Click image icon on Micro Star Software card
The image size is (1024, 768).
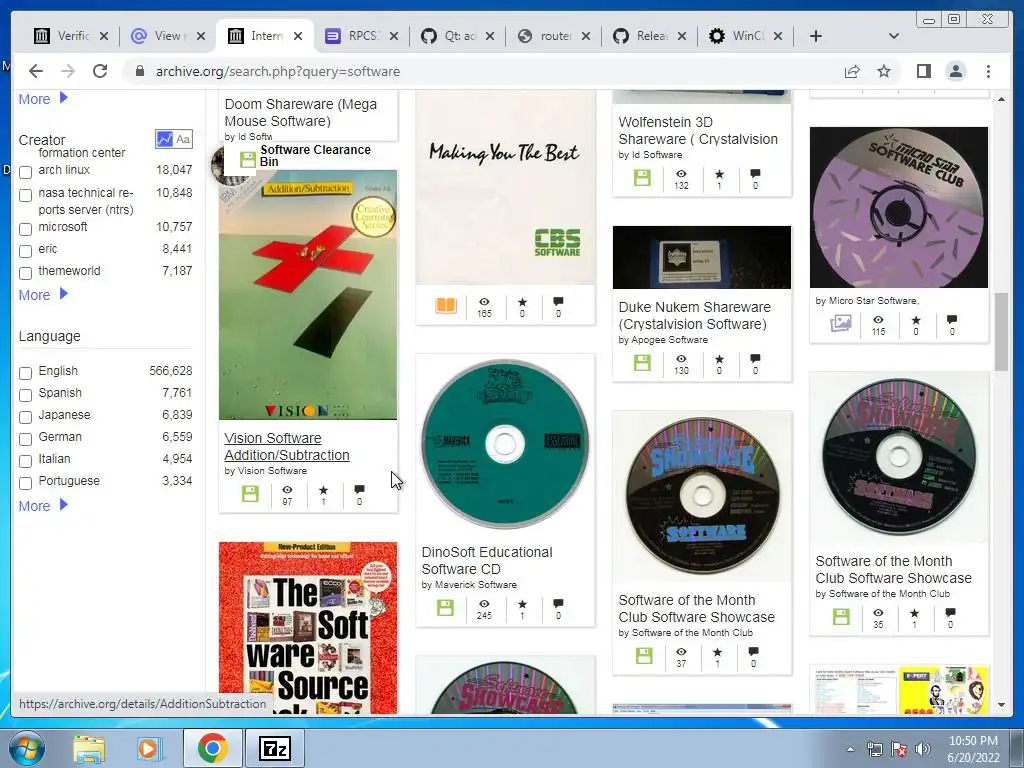[x=840, y=323]
